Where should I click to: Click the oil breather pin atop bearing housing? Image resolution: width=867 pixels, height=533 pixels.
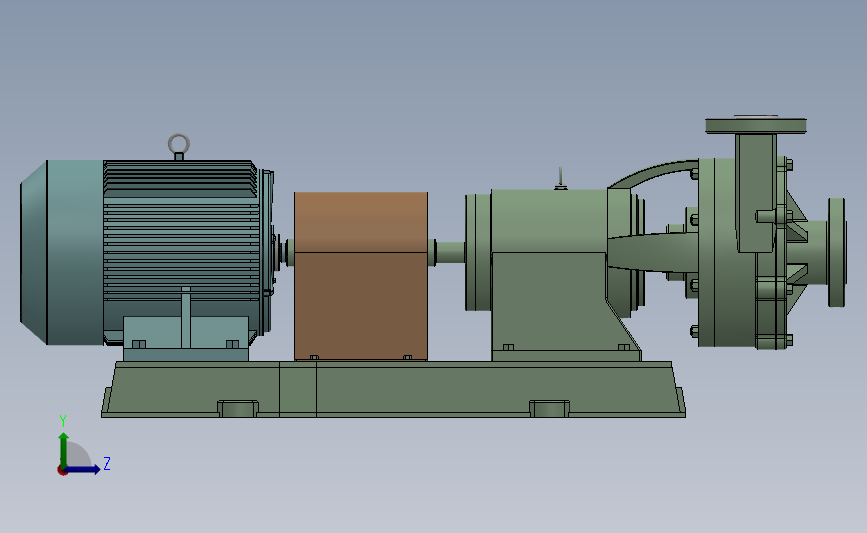pyautogui.click(x=560, y=178)
